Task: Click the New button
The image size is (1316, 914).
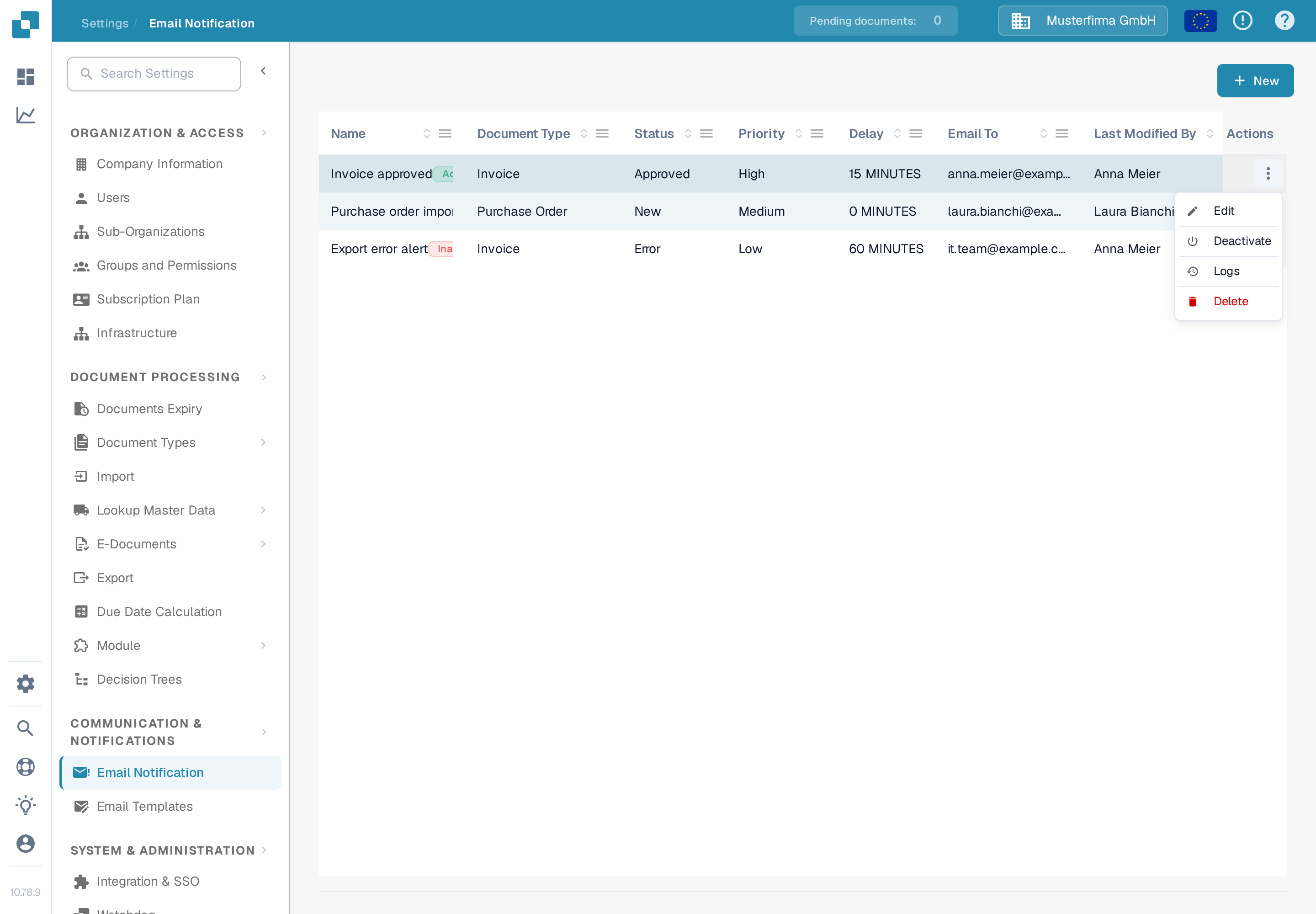Action: 1255,81
